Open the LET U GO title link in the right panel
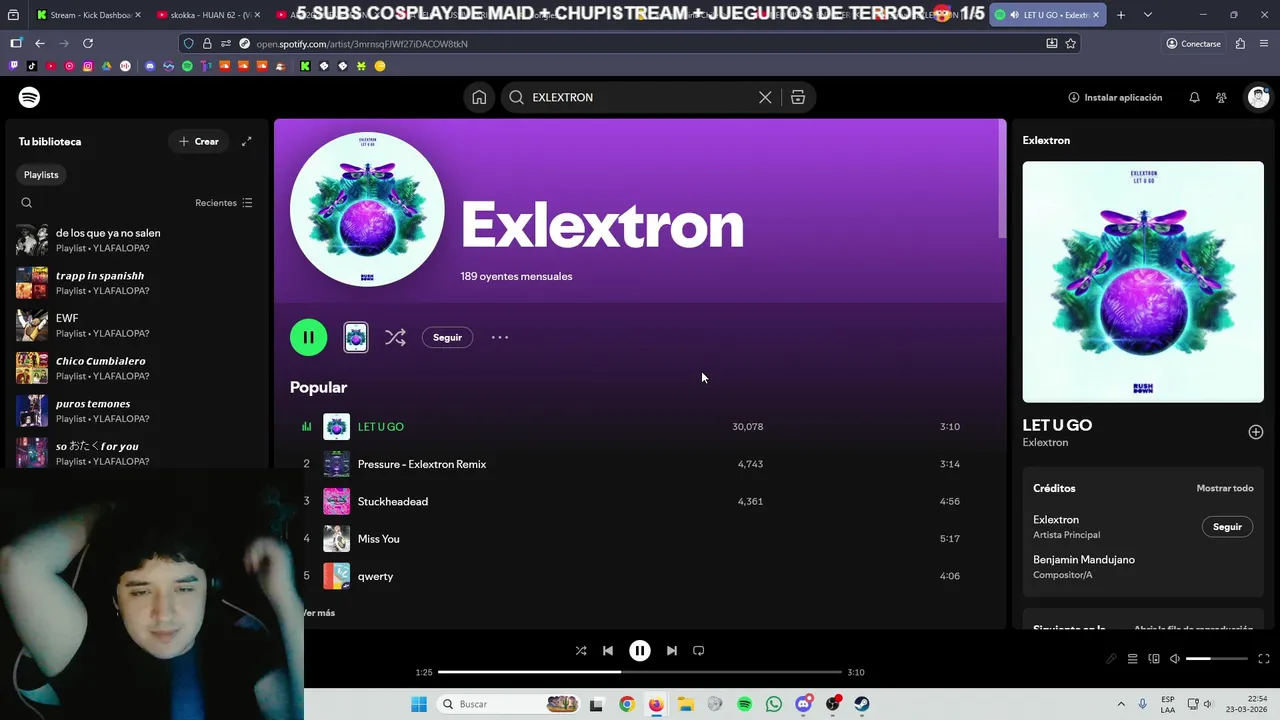 click(1057, 425)
